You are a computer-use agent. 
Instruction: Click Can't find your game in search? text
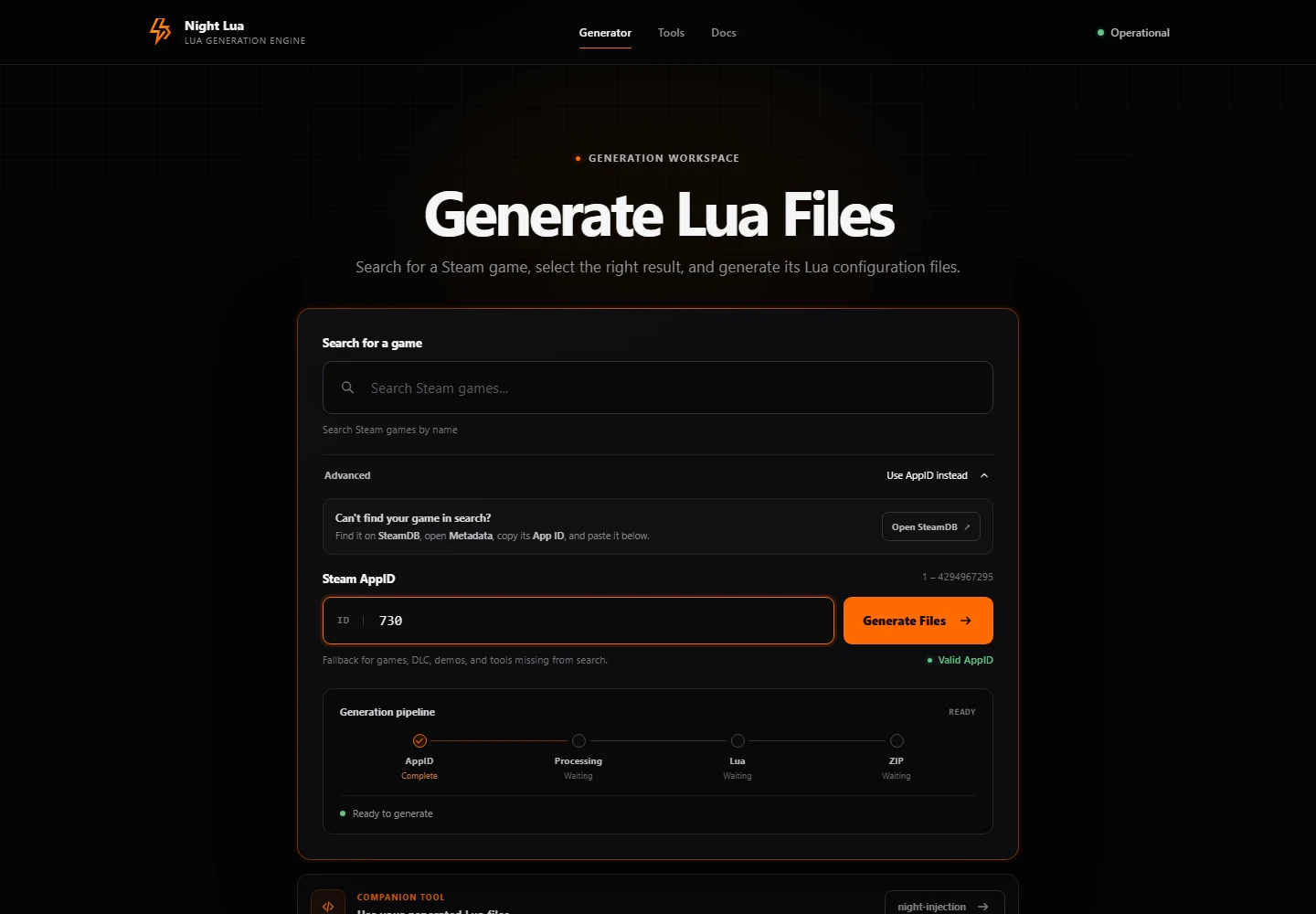(x=413, y=518)
